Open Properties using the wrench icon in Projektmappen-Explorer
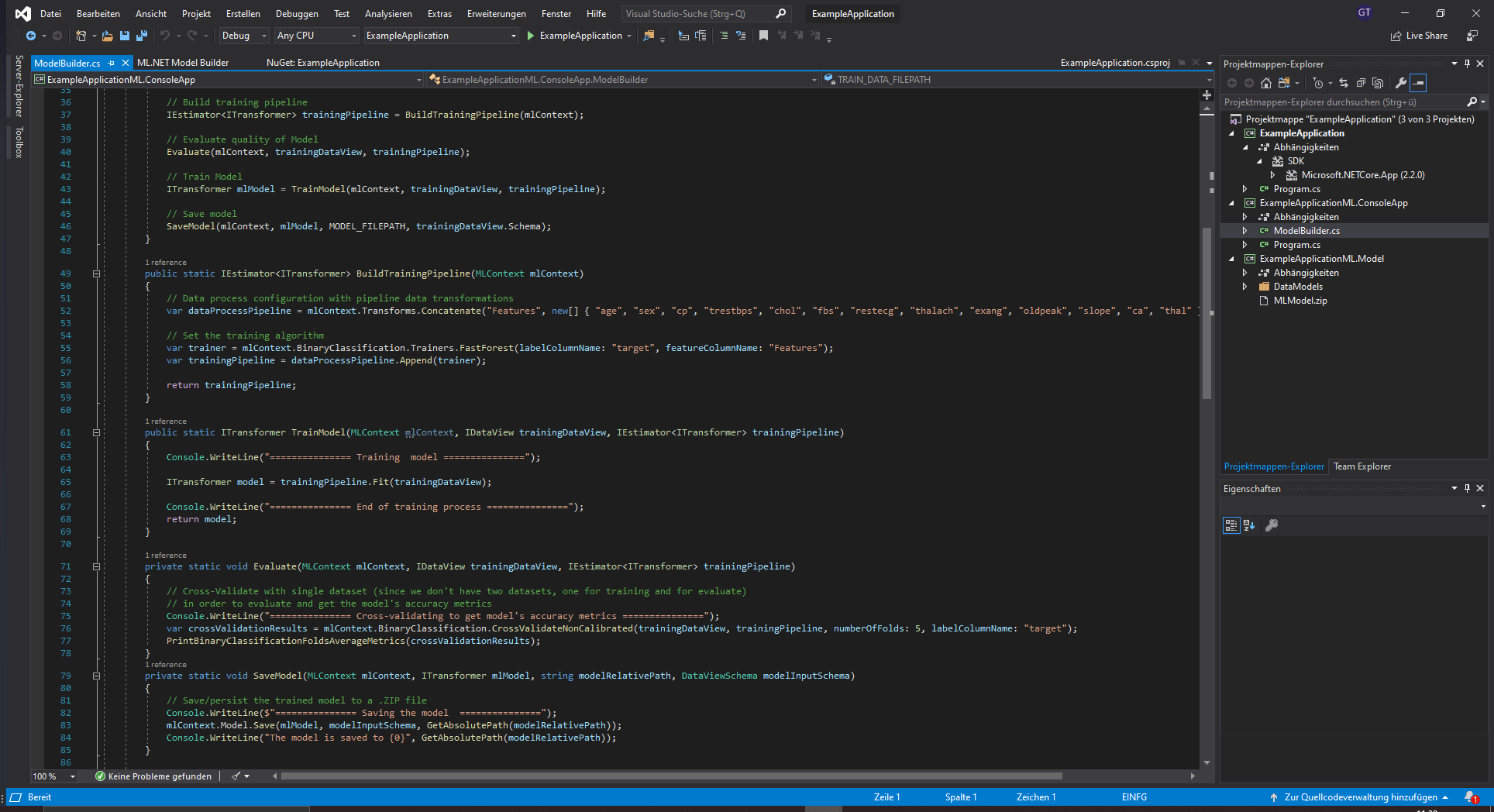Viewport: 1494px width, 812px height. click(1401, 83)
